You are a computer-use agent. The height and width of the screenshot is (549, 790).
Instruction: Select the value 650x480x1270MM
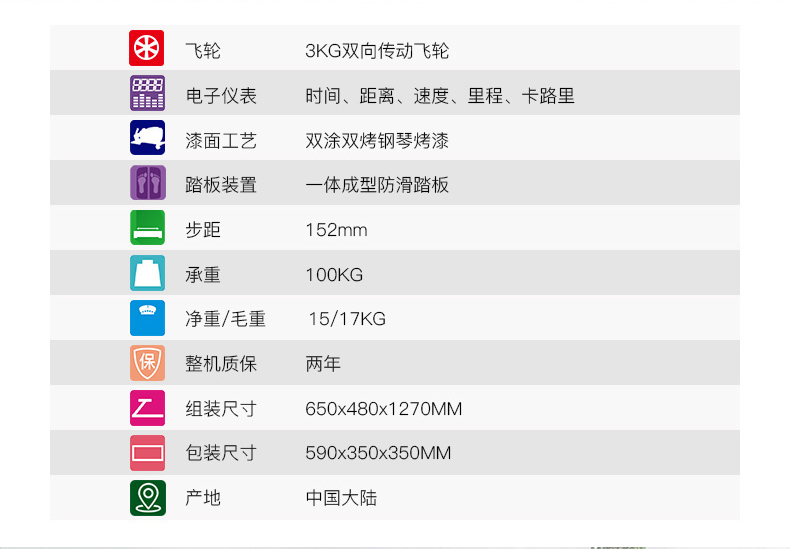[x=383, y=408]
